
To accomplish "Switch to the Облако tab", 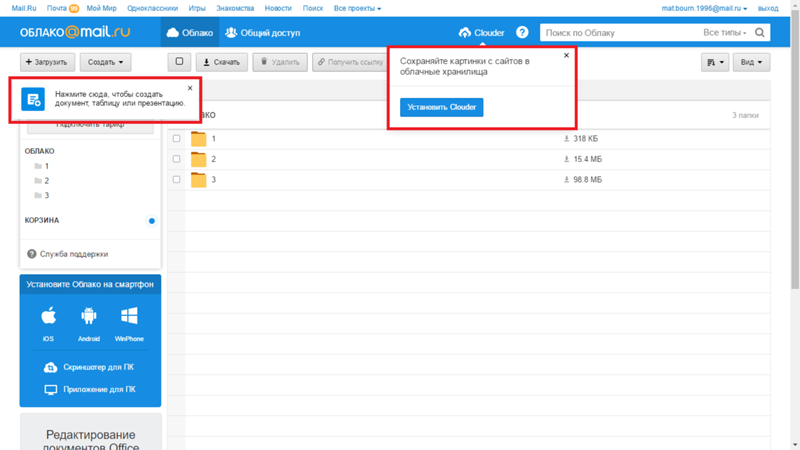I will pos(190,33).
